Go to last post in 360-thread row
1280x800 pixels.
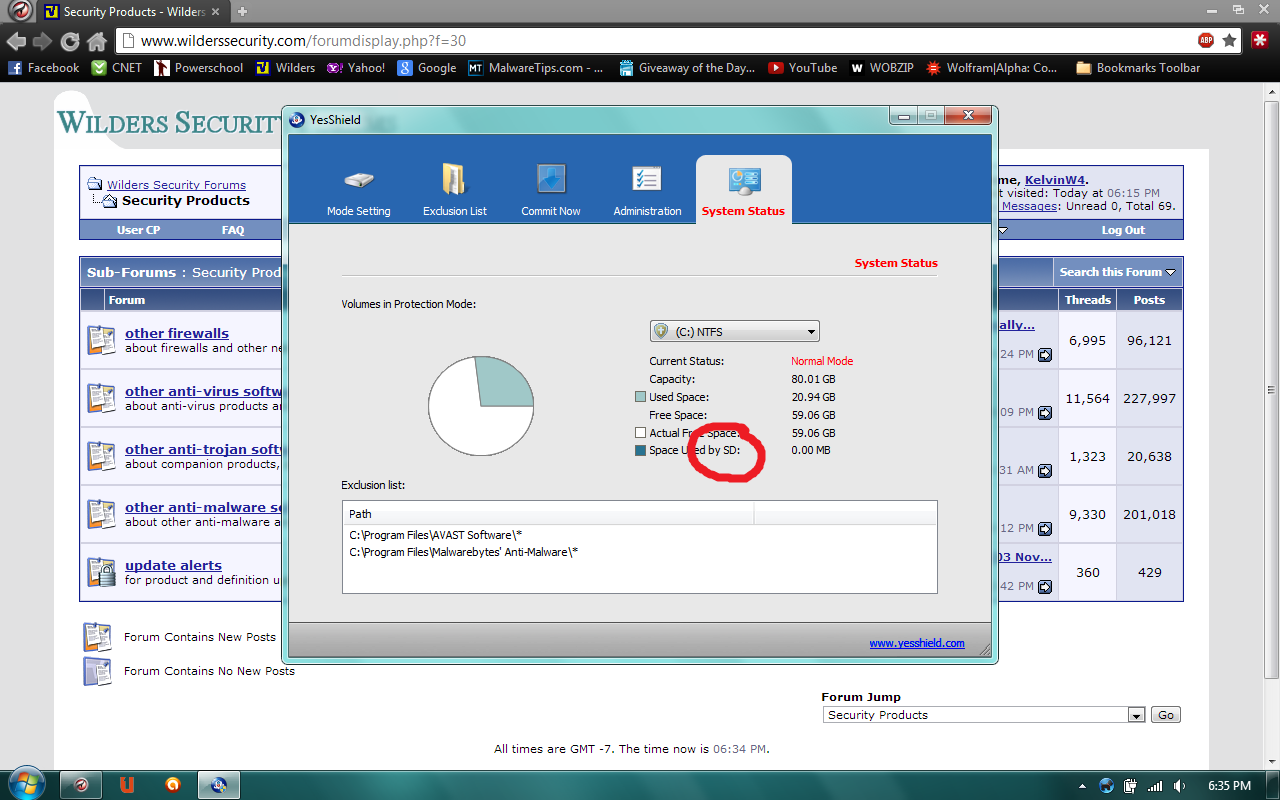click(1045, 586)
